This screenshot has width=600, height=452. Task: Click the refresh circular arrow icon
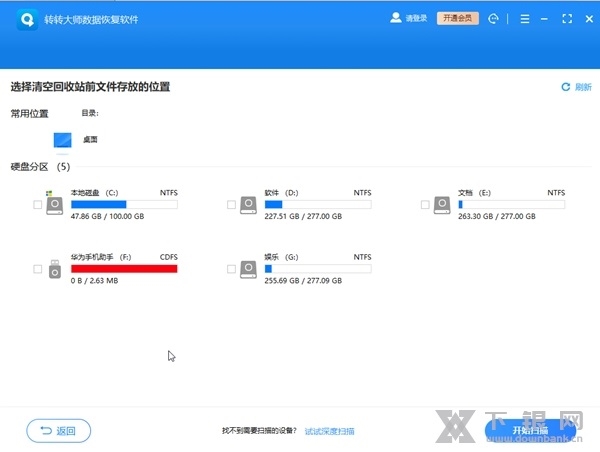pyautogui.click(x=566, y=87)
